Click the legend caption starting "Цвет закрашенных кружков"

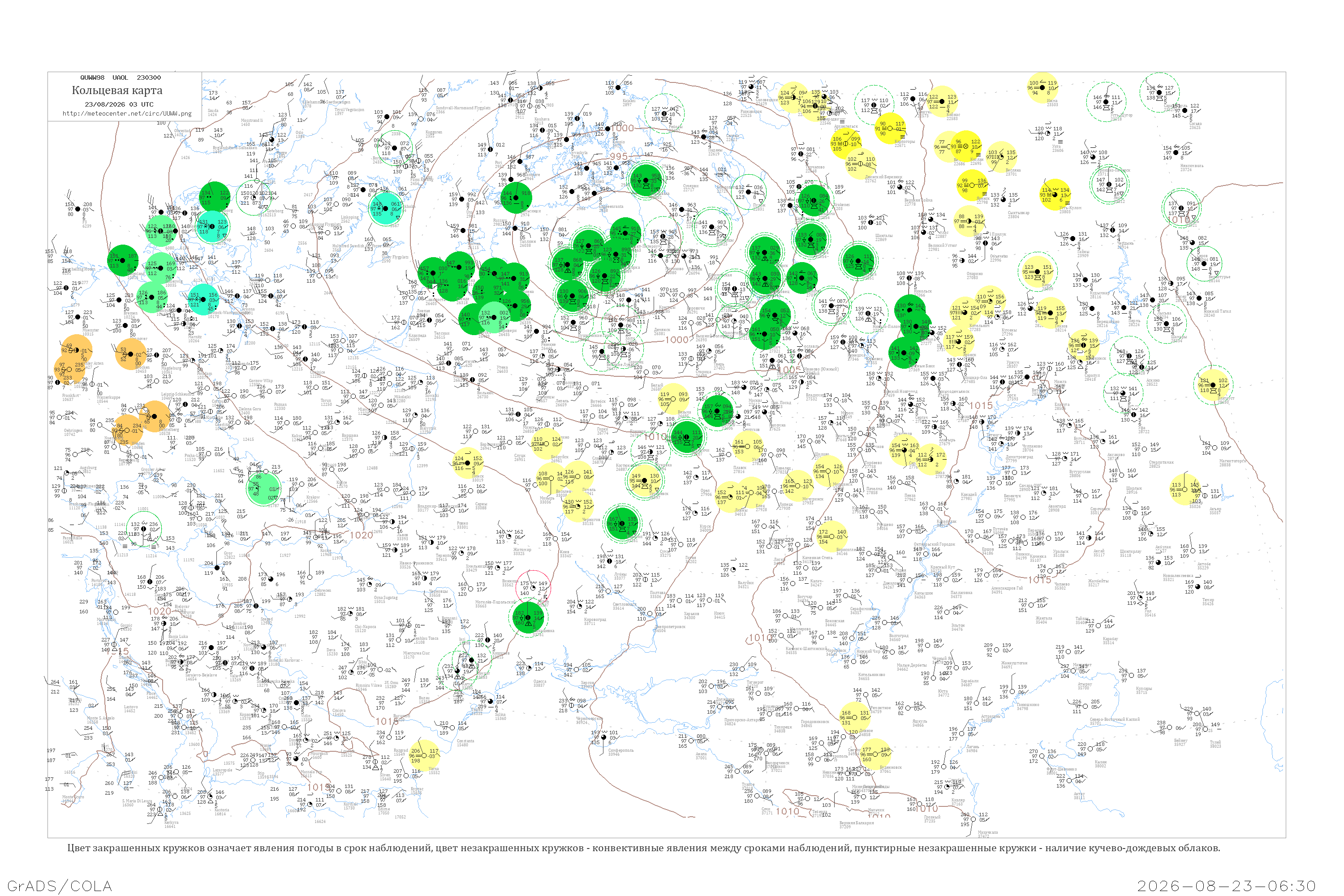(643, 848)
